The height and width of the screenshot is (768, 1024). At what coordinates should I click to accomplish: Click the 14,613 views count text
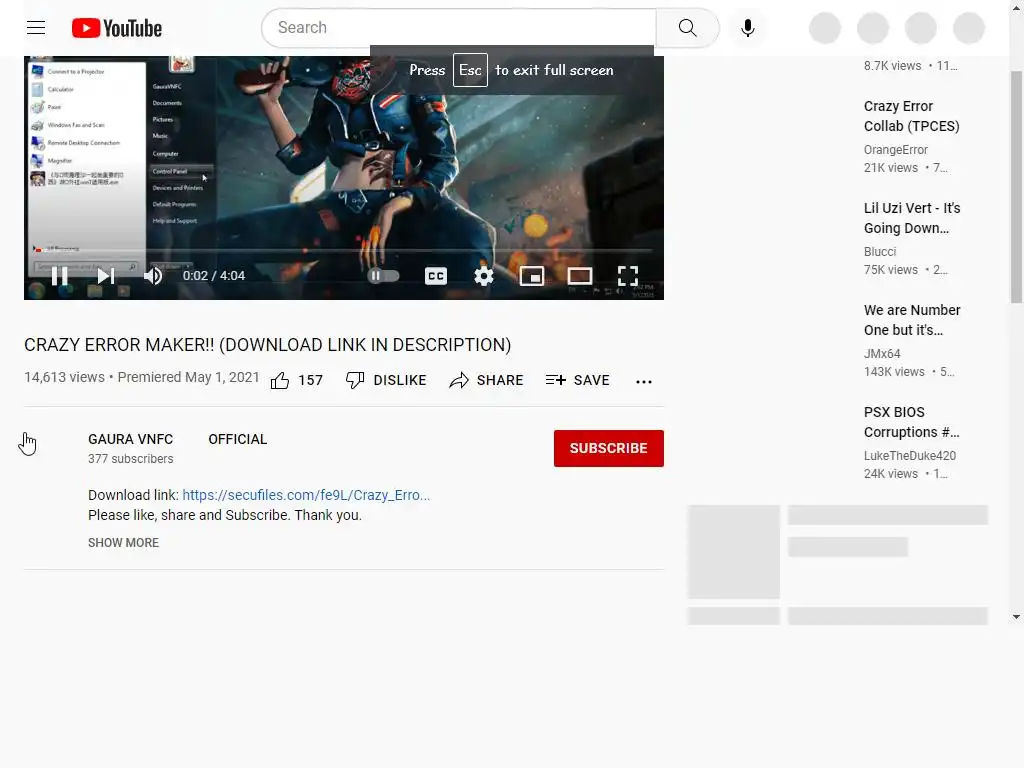tap(64, 377)
